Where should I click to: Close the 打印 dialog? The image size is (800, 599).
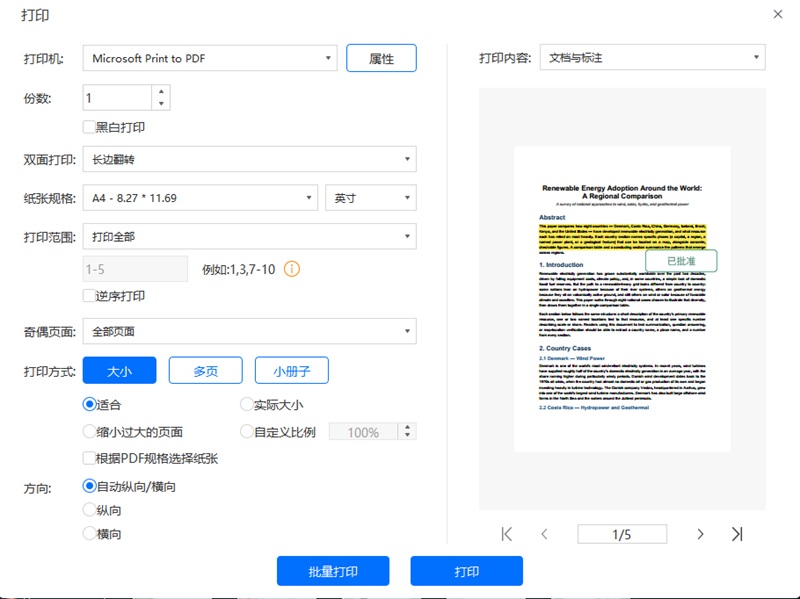point(778,14)
